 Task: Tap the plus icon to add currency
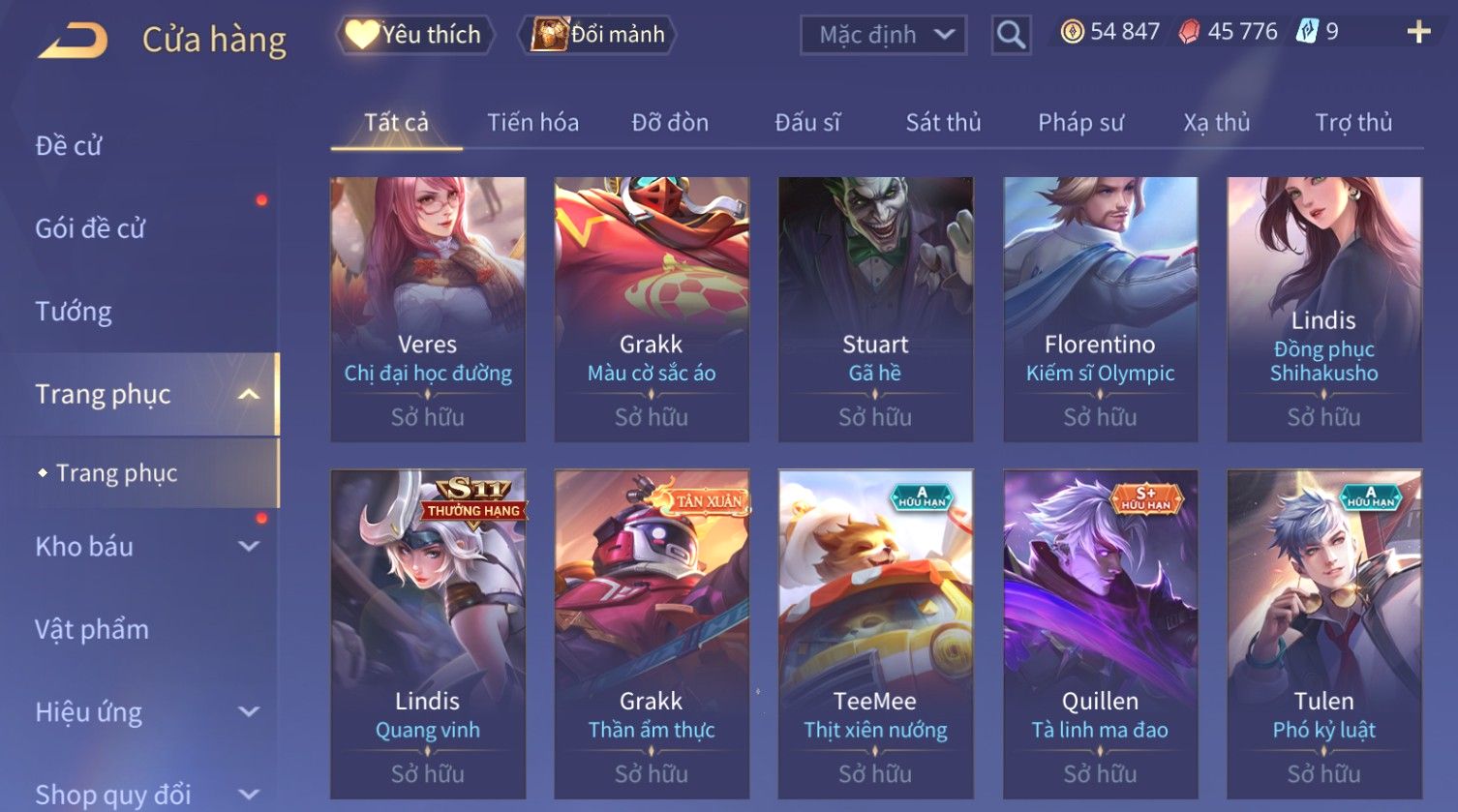1418,32
